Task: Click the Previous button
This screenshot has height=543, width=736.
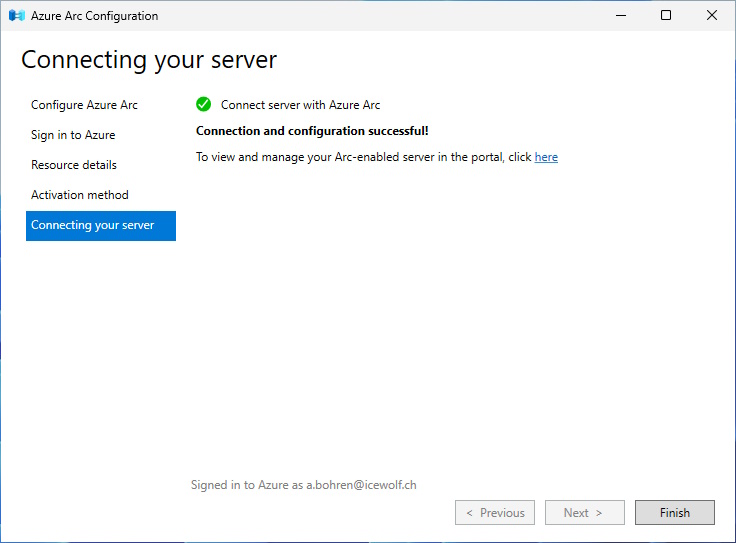Action: 495,512
